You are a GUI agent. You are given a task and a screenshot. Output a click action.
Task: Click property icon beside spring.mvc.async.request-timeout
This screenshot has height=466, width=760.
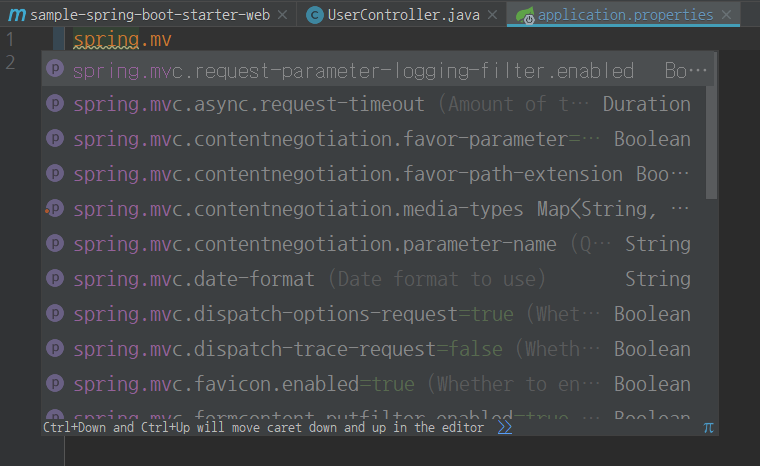(56, 104)
